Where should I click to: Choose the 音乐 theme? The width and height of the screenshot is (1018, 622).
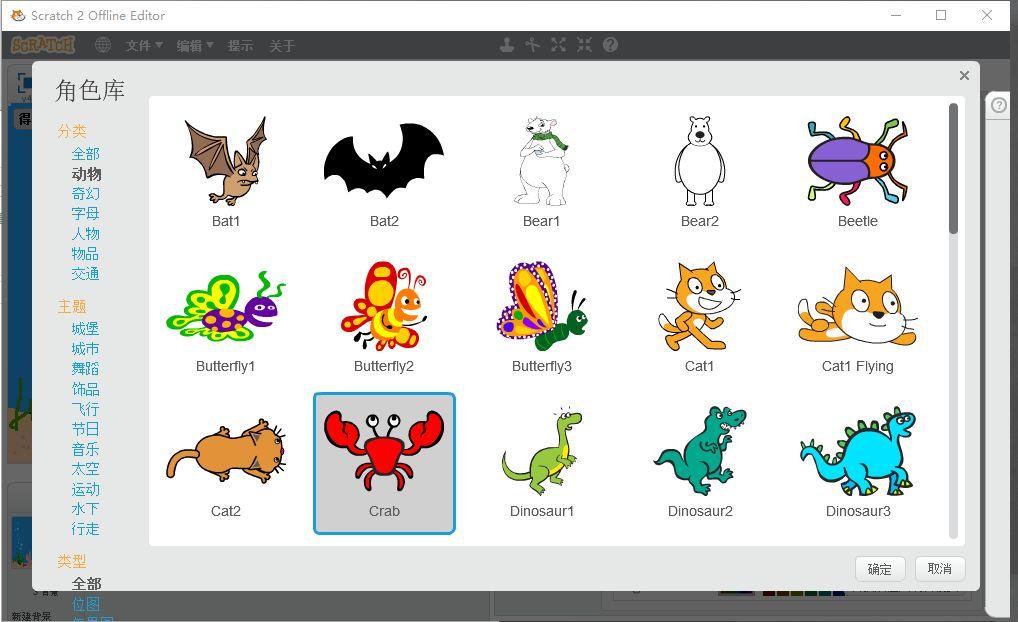point(86,449)
